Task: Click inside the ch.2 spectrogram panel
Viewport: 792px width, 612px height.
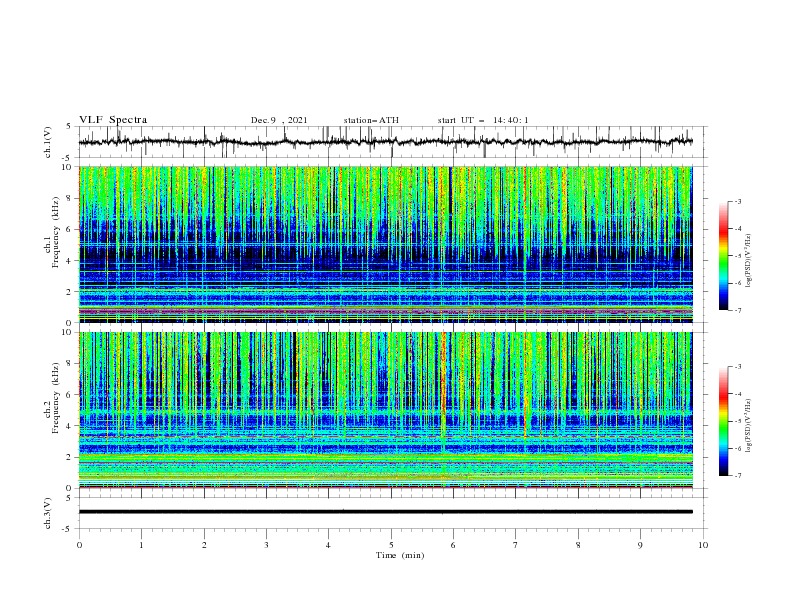Action: (x=385, y=410)
